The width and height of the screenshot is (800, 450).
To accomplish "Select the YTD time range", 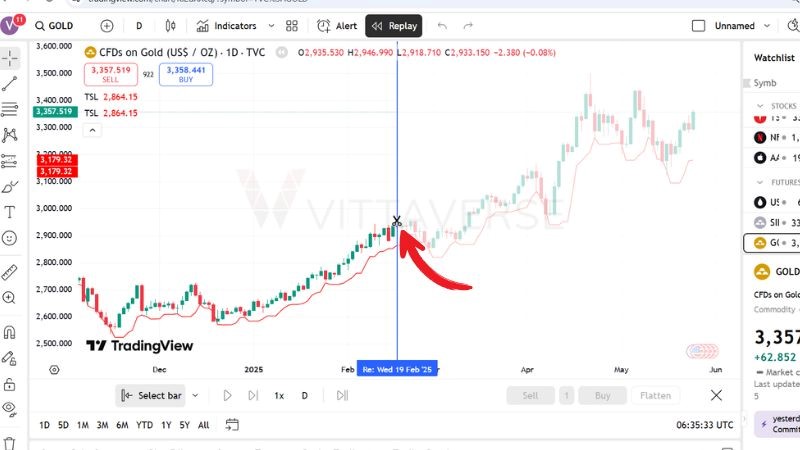I will (145, 425).
